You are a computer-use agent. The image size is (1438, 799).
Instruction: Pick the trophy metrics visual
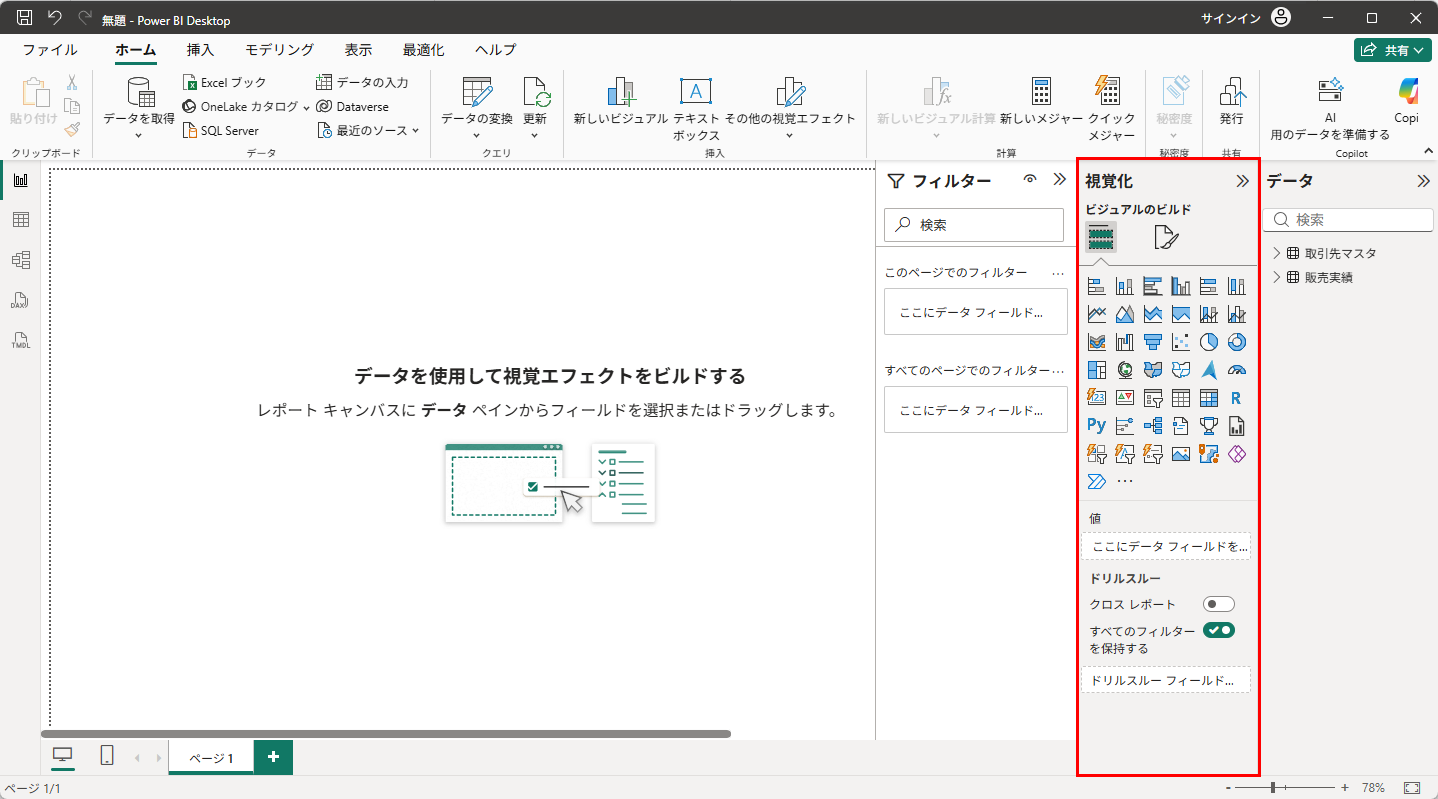coord(1209,426)
